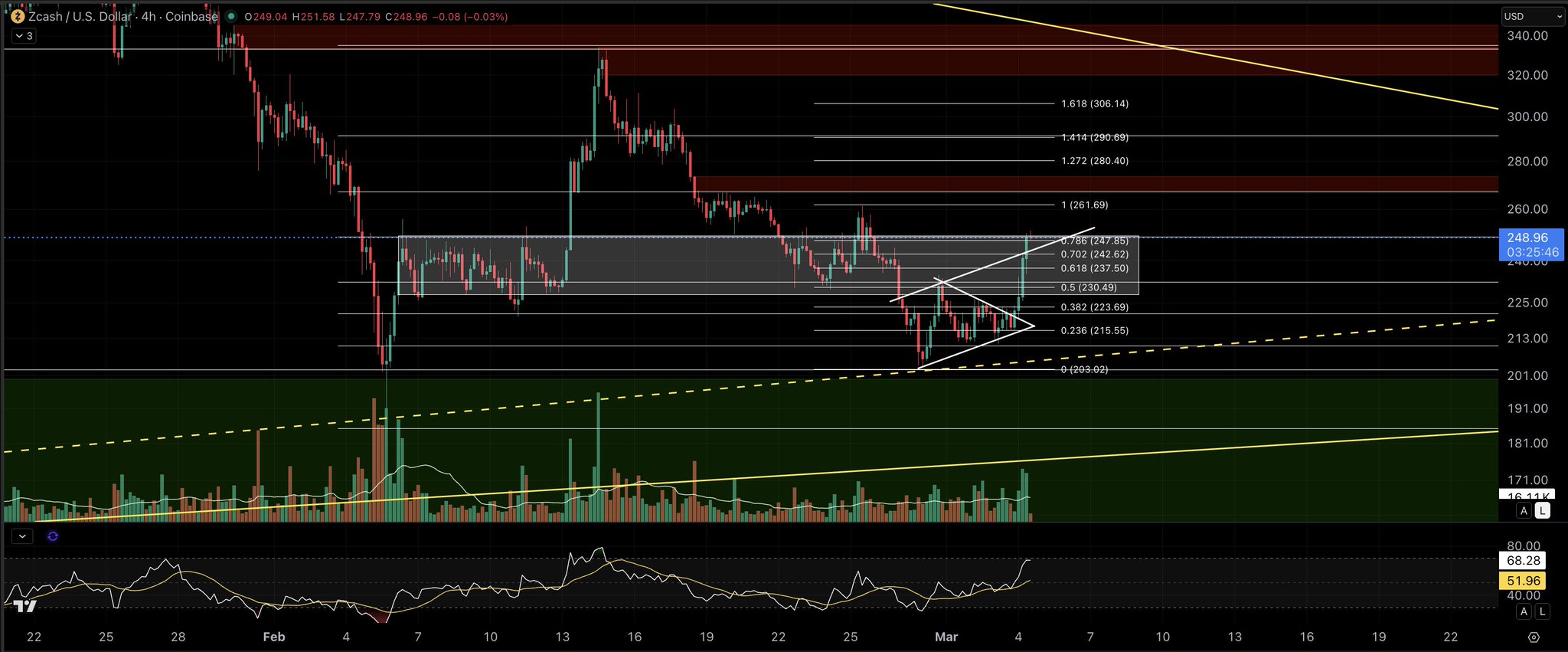This screenshot has height=652, width=1568.
Task: Toggle auto scale A on RSI pane
Action: coord(1524,611)
